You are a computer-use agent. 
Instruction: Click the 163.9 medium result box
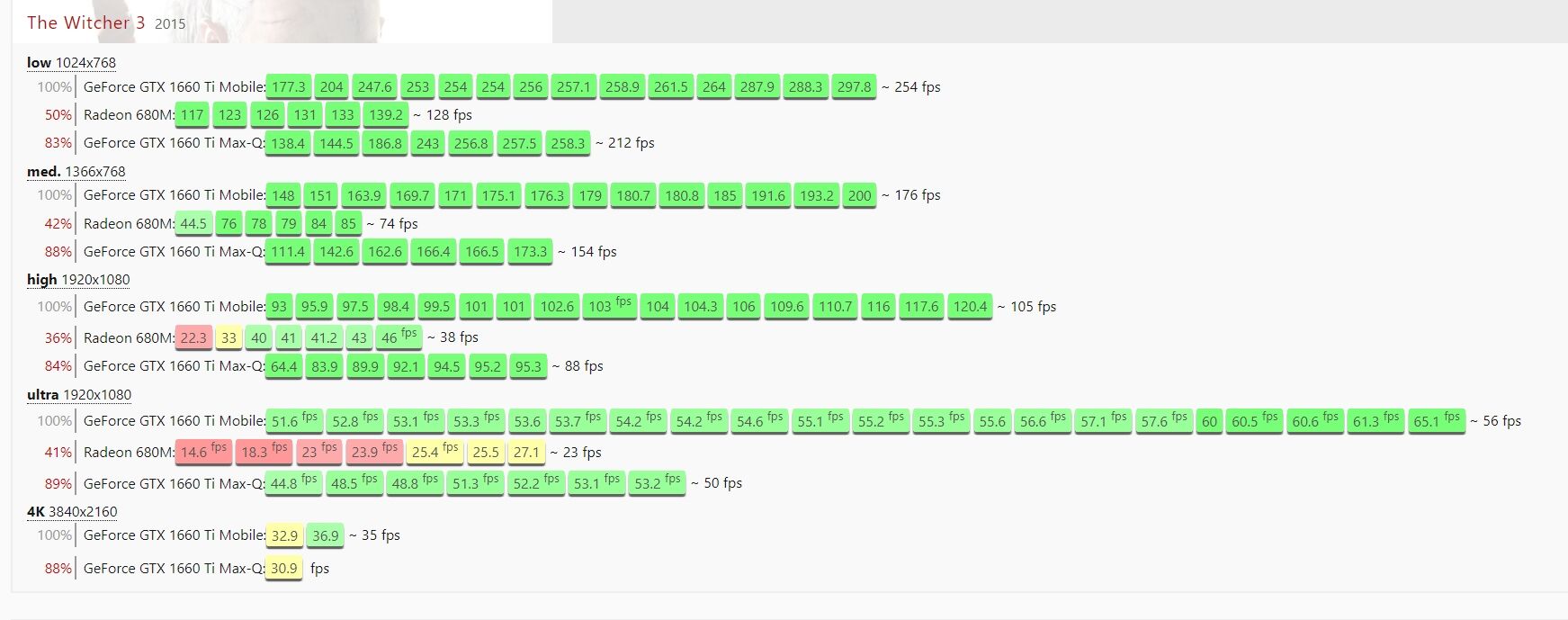[x=364, y=195]
